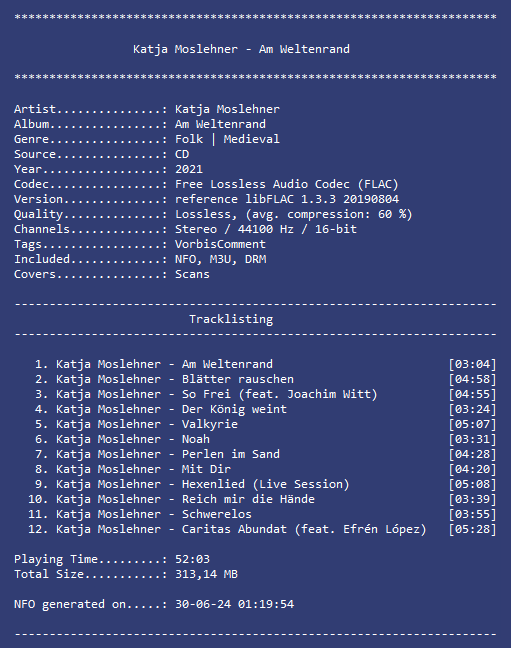Select track 3 So Frei feat. Joachim Witt

[x=265, y=394]
